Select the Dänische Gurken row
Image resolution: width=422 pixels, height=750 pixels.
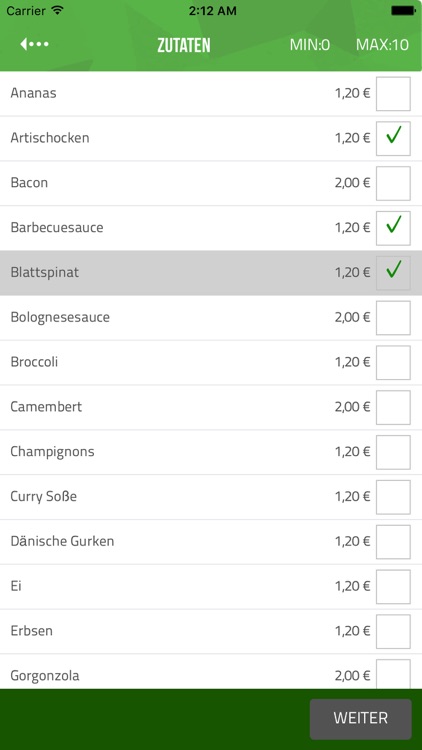[x=211, y=542]
